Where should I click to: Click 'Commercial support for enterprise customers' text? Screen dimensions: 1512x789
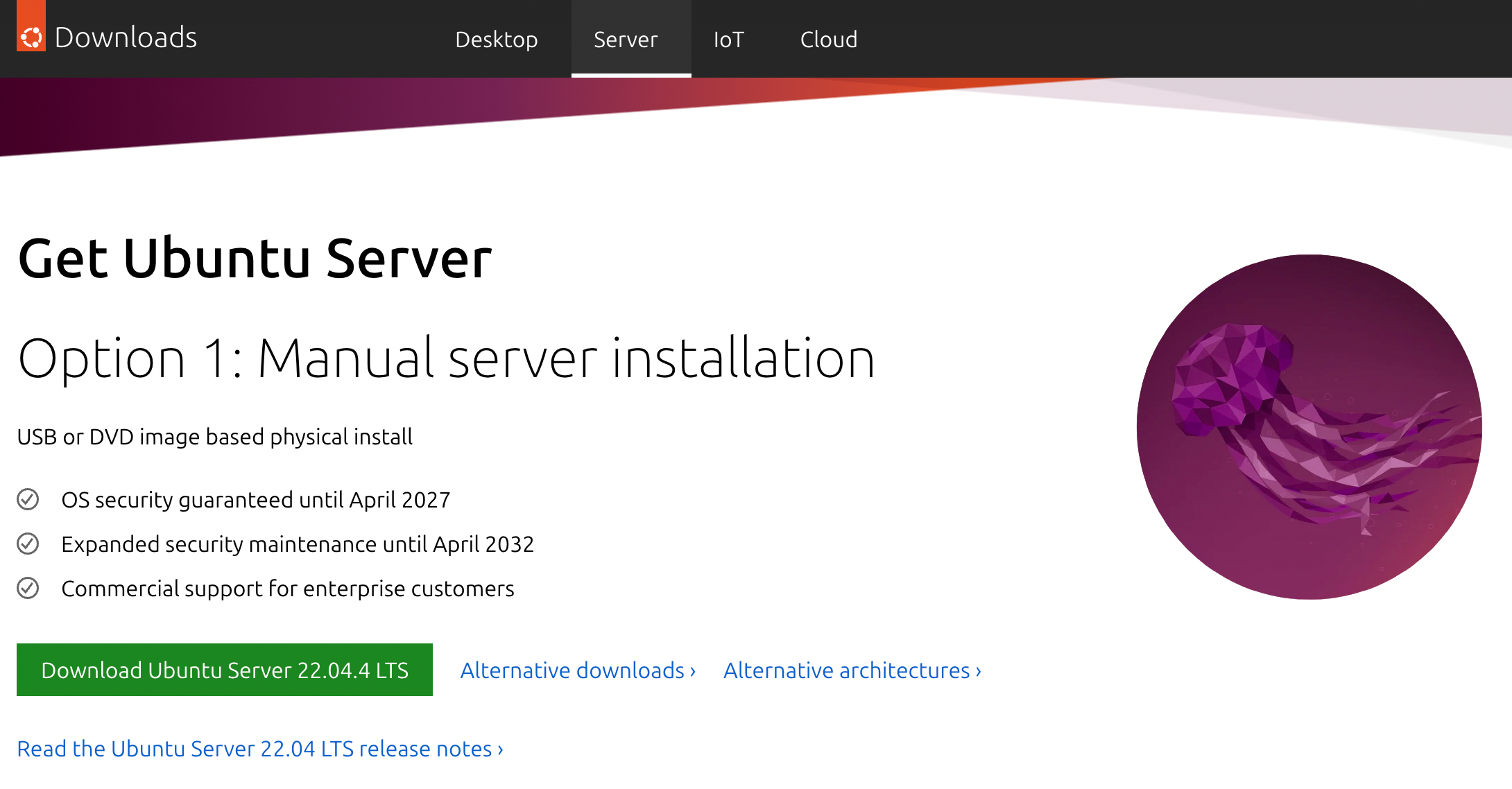[x=288, y=589]
